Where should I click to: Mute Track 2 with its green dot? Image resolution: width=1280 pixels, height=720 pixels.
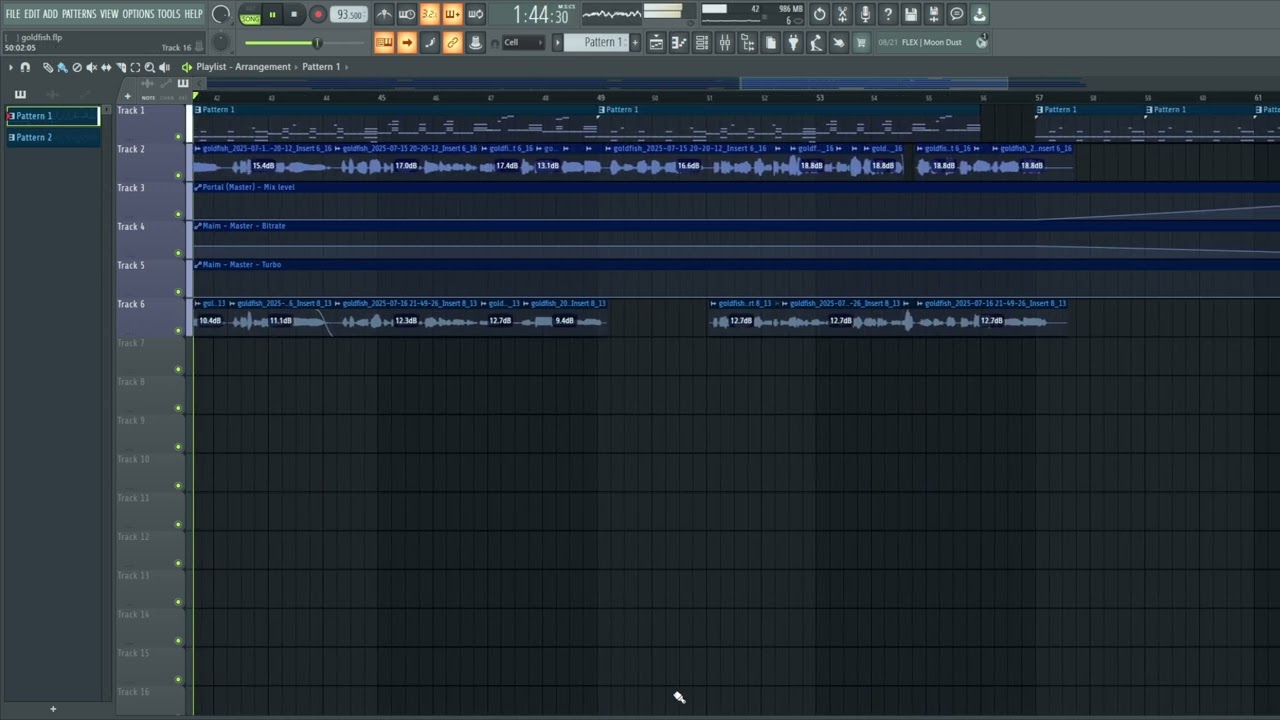(x=179, y=176)
